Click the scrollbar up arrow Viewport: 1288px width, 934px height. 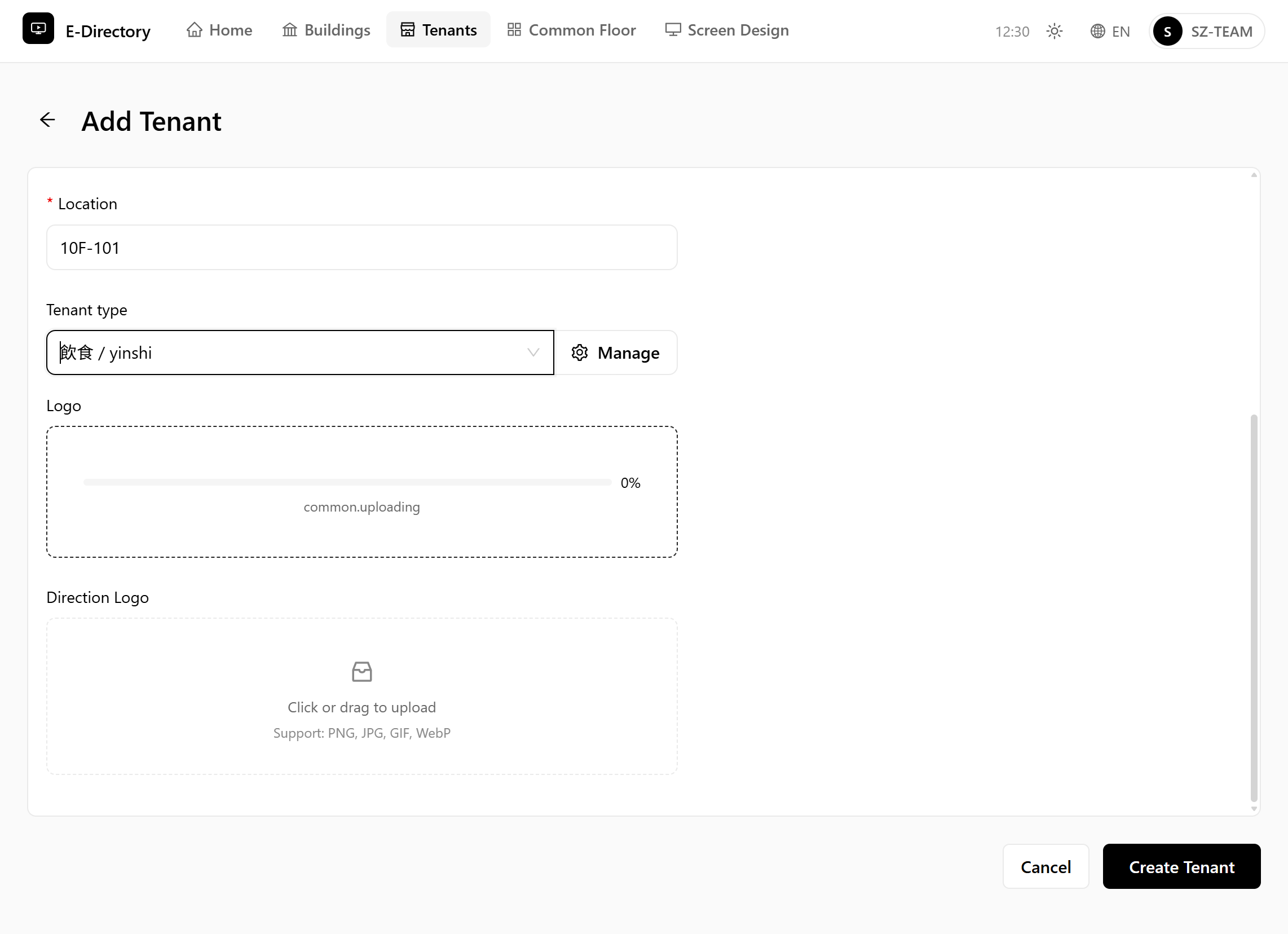(1254, 175)
